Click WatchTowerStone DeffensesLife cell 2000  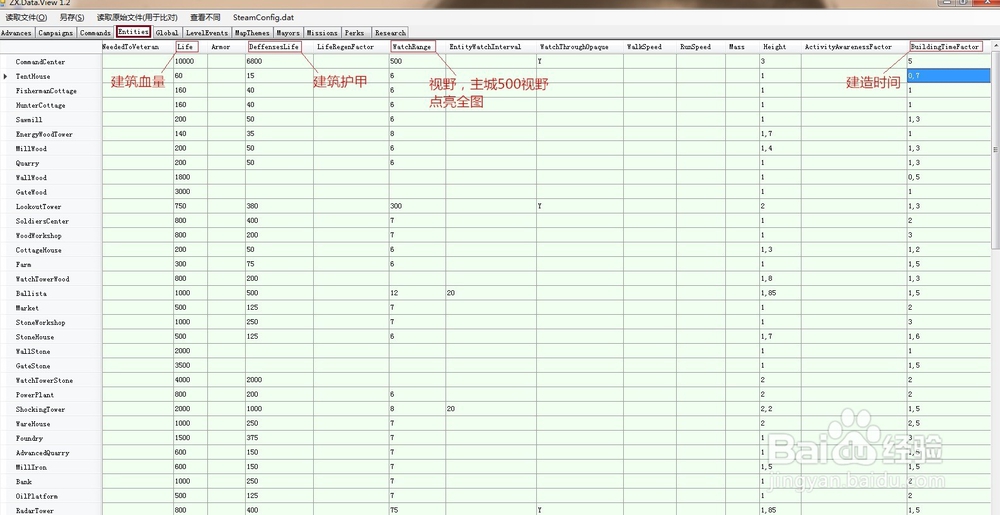[279, 381]
